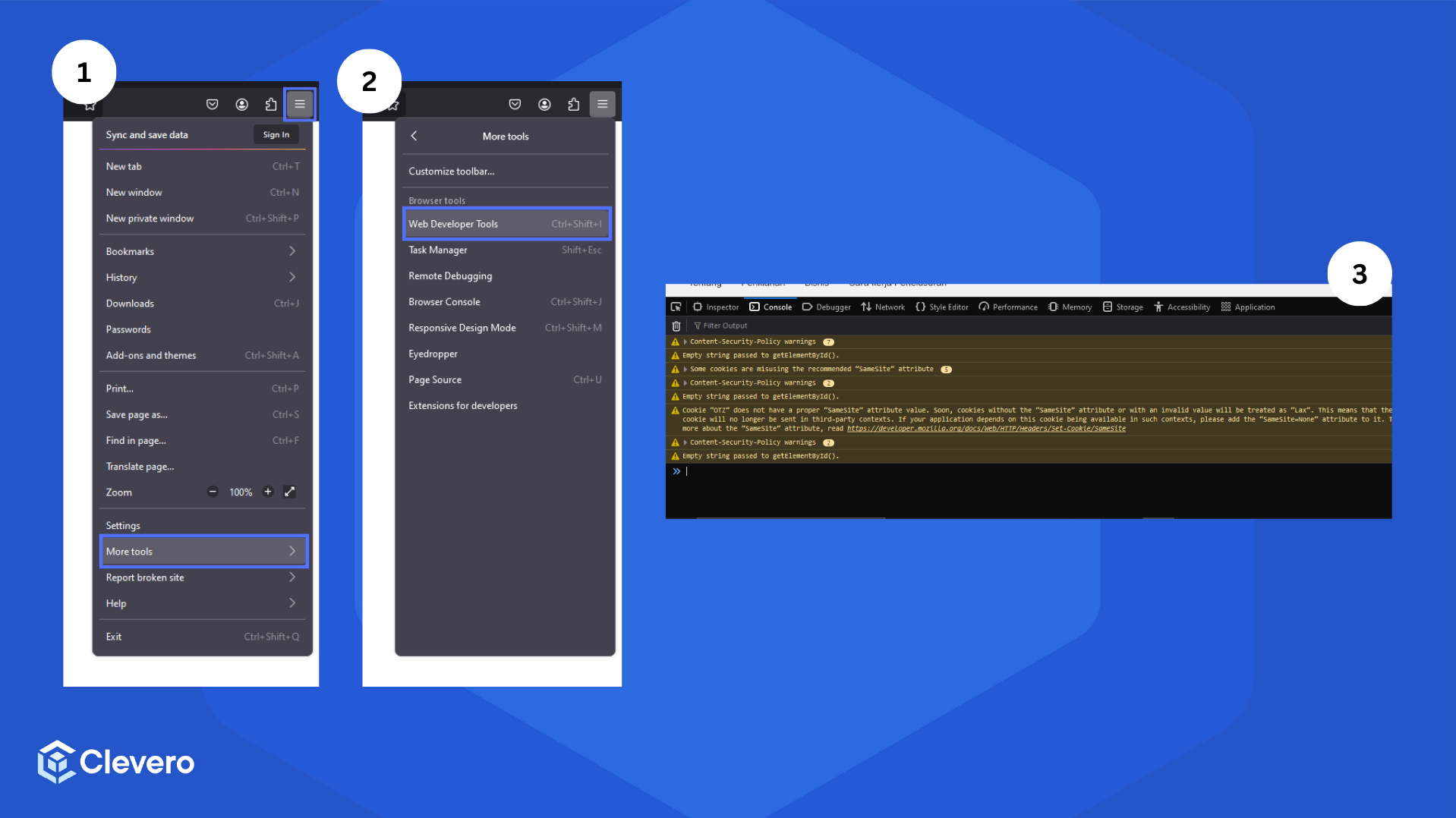
Task: Open Browser Console menu item
Action: [506, 302]
